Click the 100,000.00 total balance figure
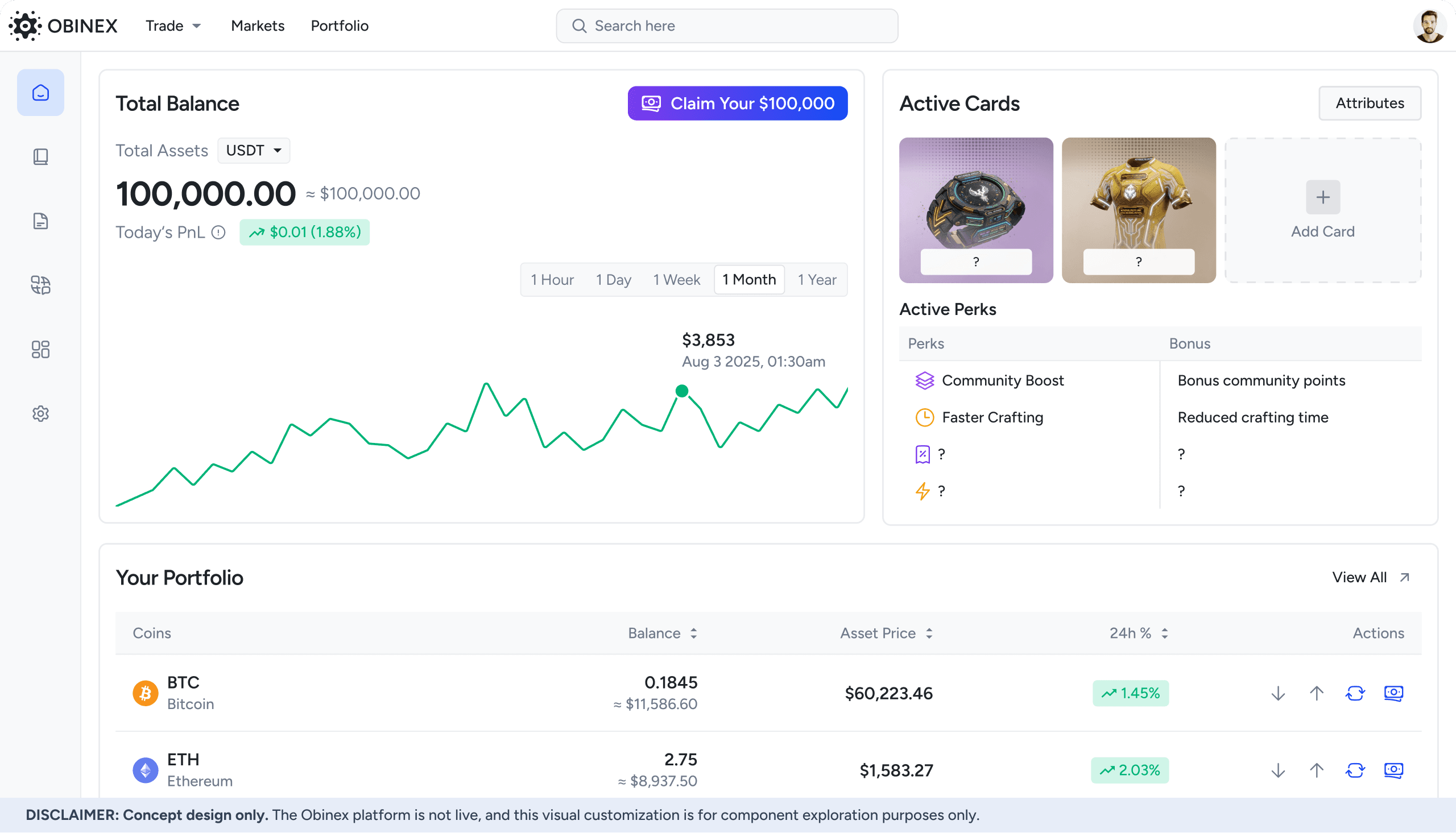Viewport: 1456px width, 833px height. pyautogui.click(x=205, y=194)
